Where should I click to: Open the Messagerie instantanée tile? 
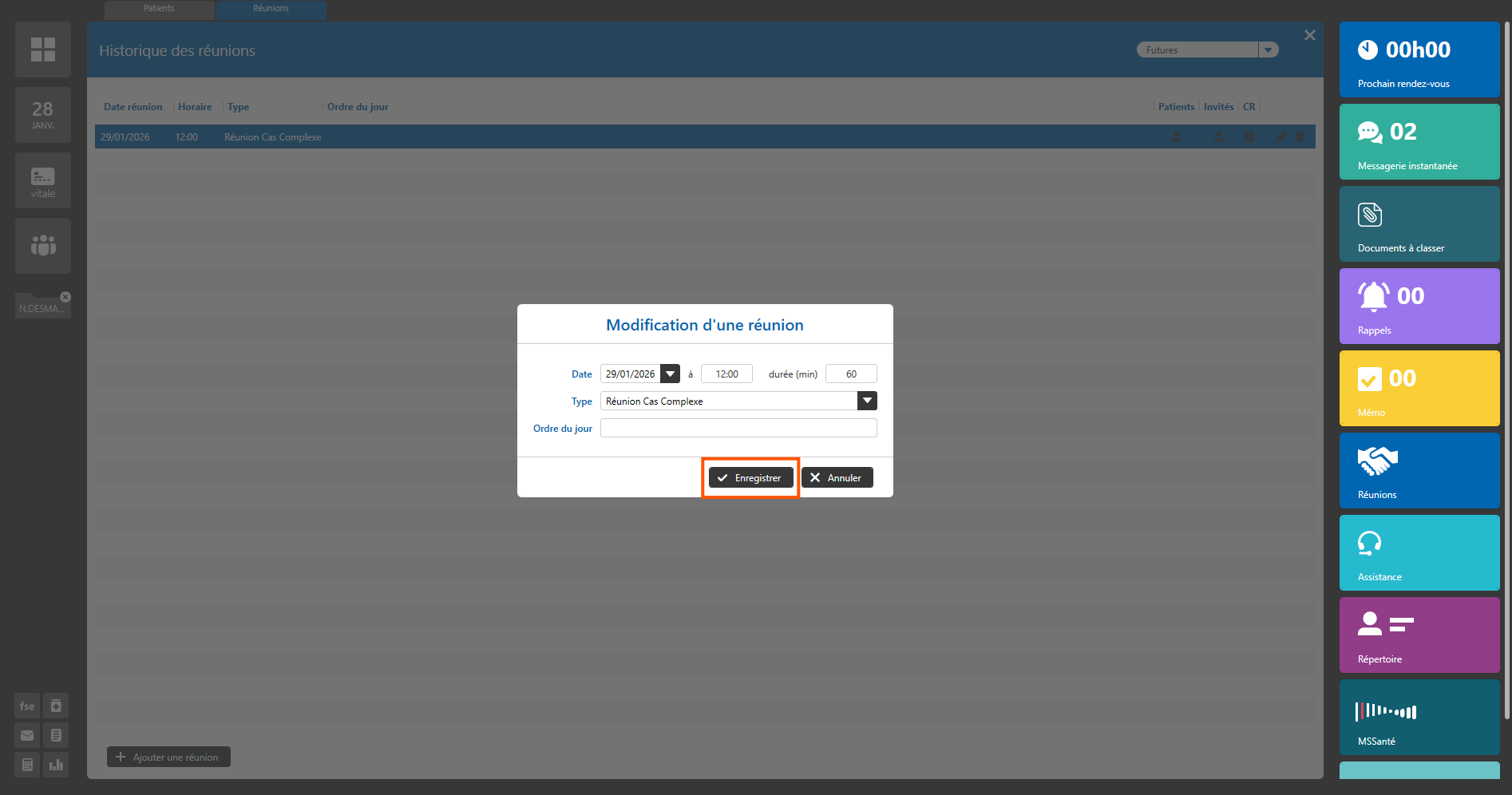(1419, 141)
